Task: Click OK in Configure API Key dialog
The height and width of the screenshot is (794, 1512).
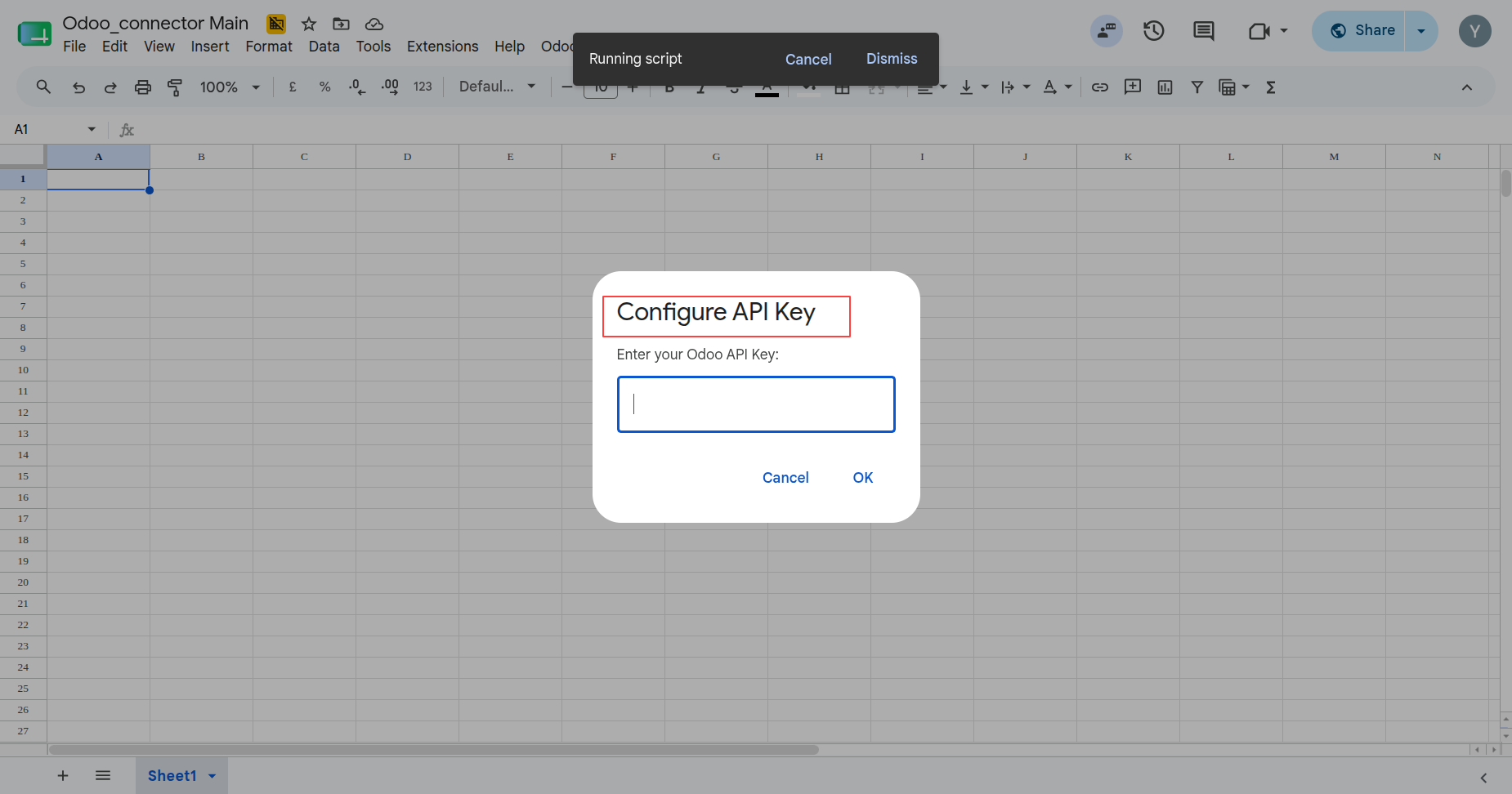Action: [863, 478]
